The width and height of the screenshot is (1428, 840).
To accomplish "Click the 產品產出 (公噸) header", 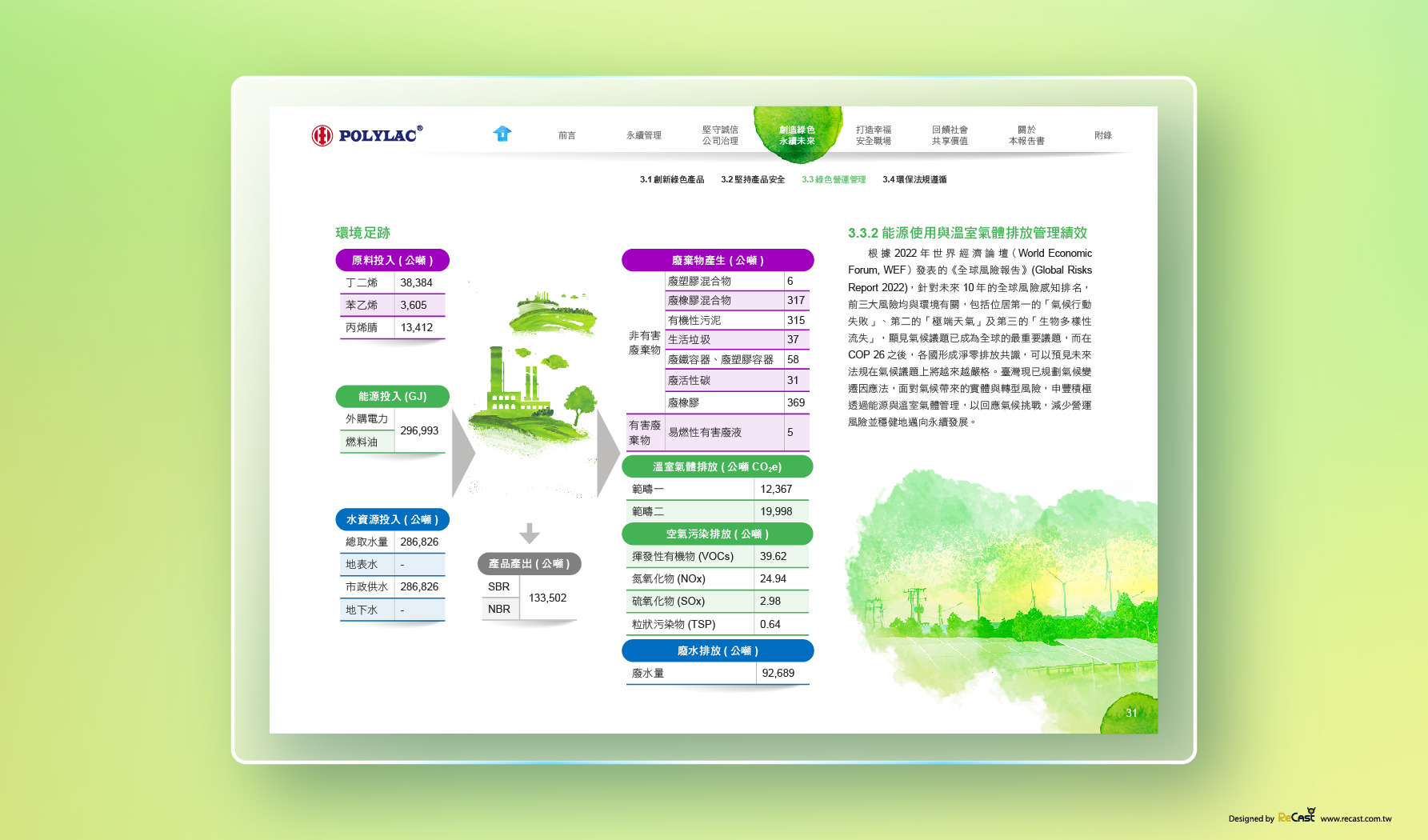I will tap(530, 563).
